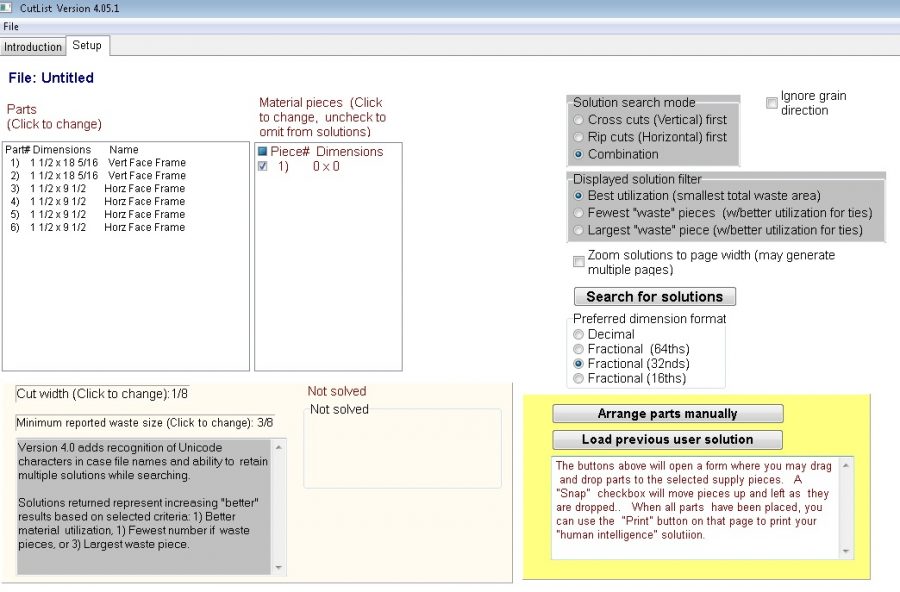
Task: Click part 5 Horz Face Frame row
Action: click(x=98, y=215)
